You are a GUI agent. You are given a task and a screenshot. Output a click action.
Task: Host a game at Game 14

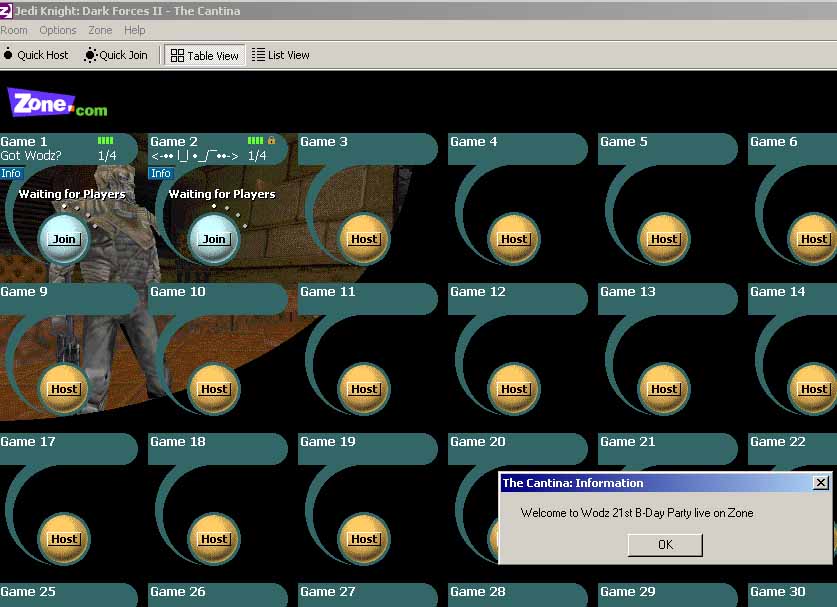814,389
